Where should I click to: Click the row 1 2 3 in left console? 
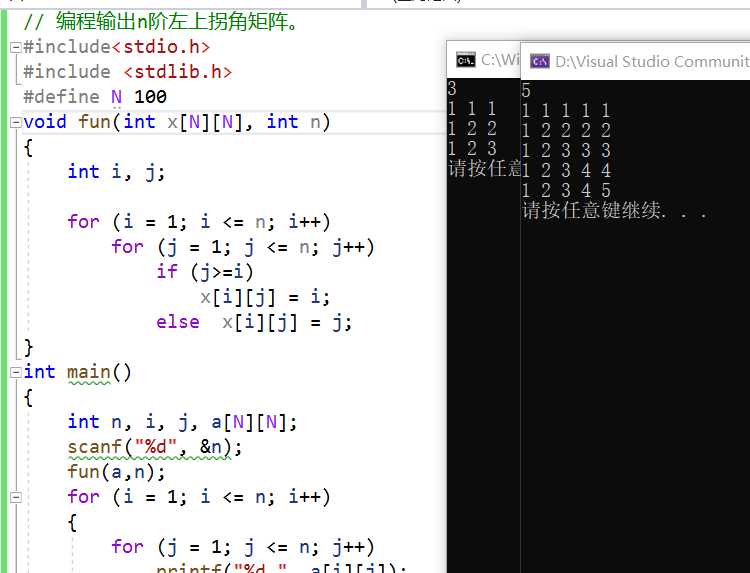pos(472,148)
